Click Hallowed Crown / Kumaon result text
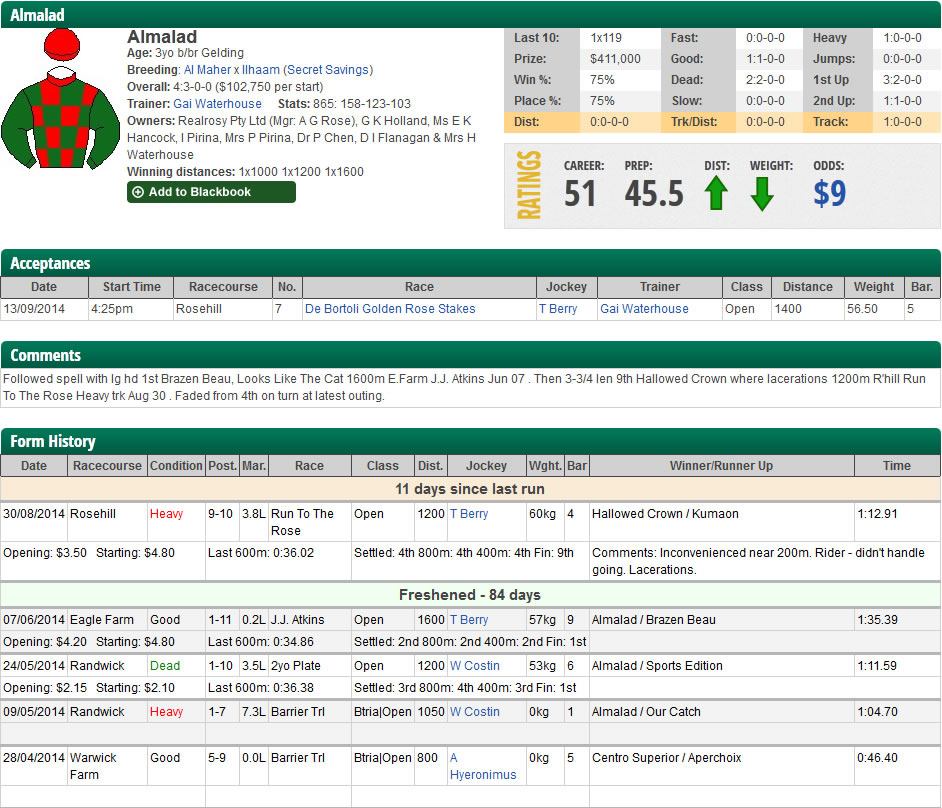The height and width of the screenshot is (808, 942). [x=665, y=514]
